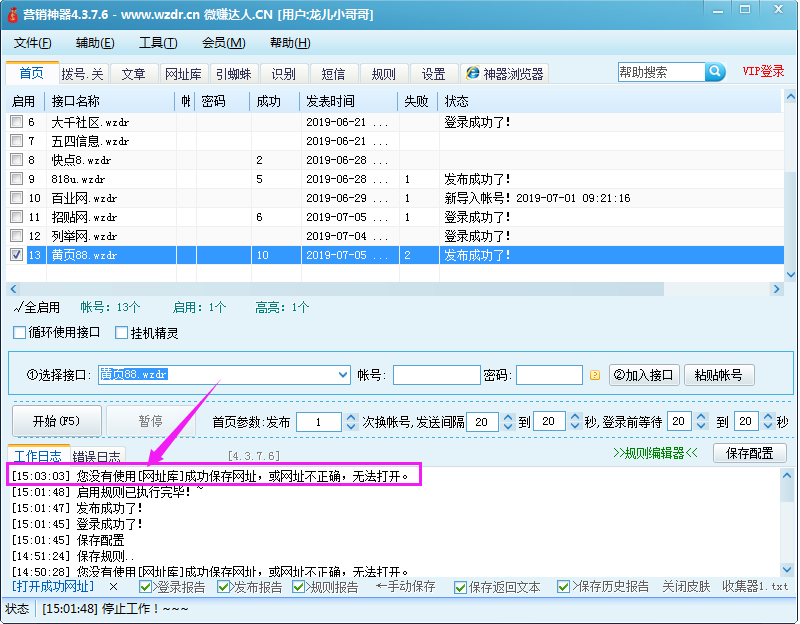This screenshot has height=624, width=800.
Task: Click the 开始(F5) button
Action: [55, 421]
